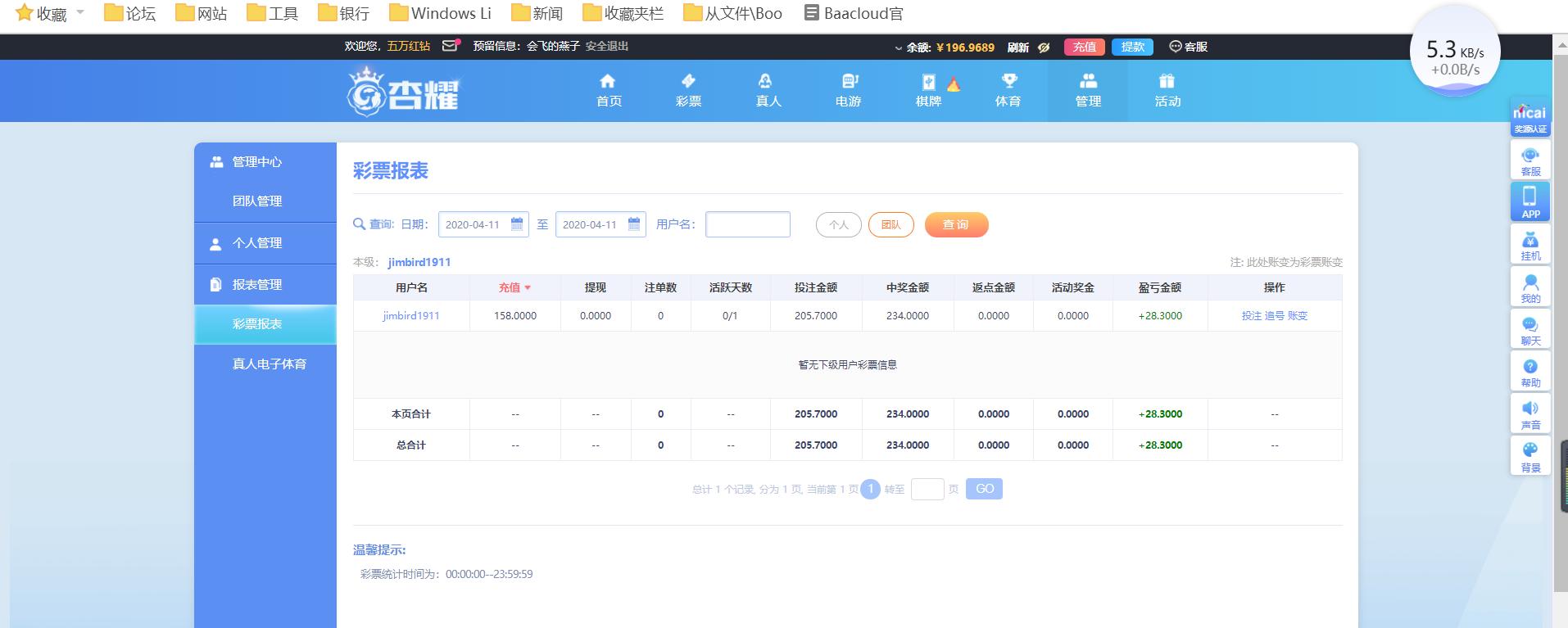1568x628 pixels.
Task: Open the start date calendar picker
Action: click(x=517, y=224)
